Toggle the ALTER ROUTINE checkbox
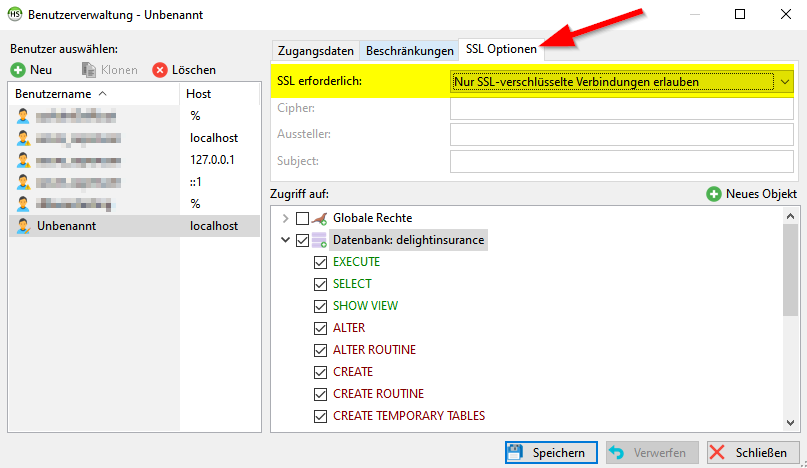Viewport: 807px width, 468px height. pos(321,350)
